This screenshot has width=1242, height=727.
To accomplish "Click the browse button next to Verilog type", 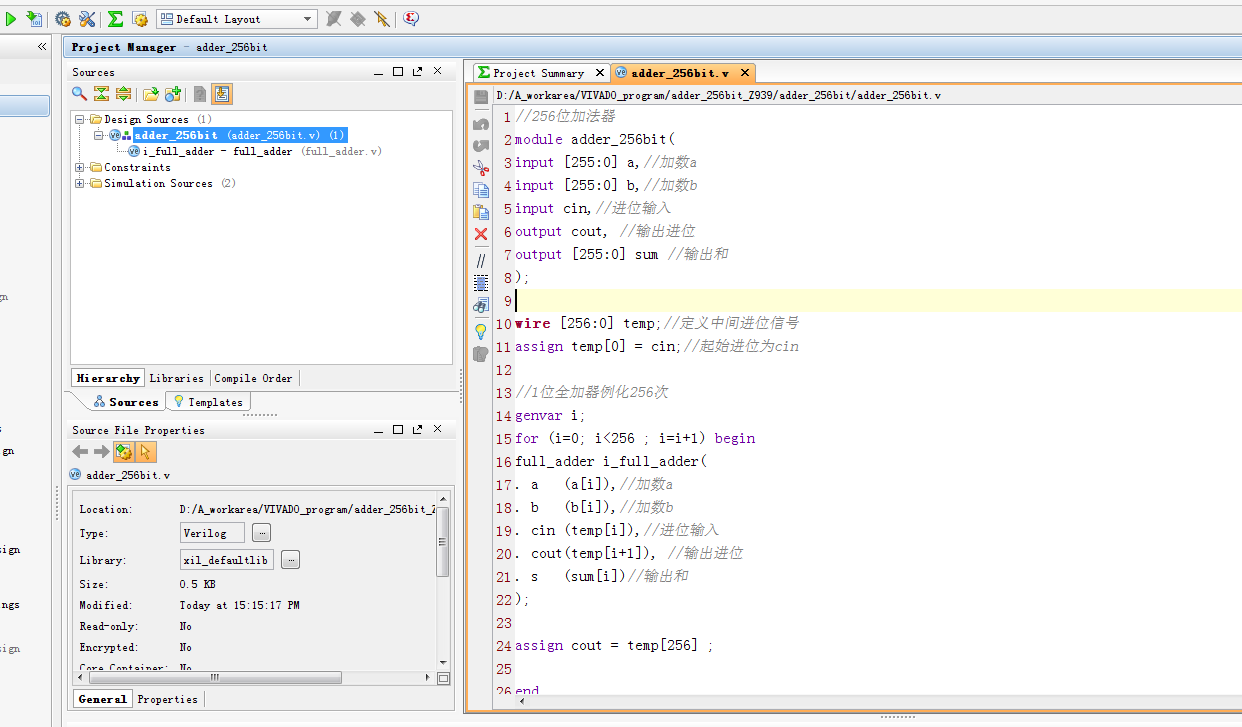I will coord(261,533).
